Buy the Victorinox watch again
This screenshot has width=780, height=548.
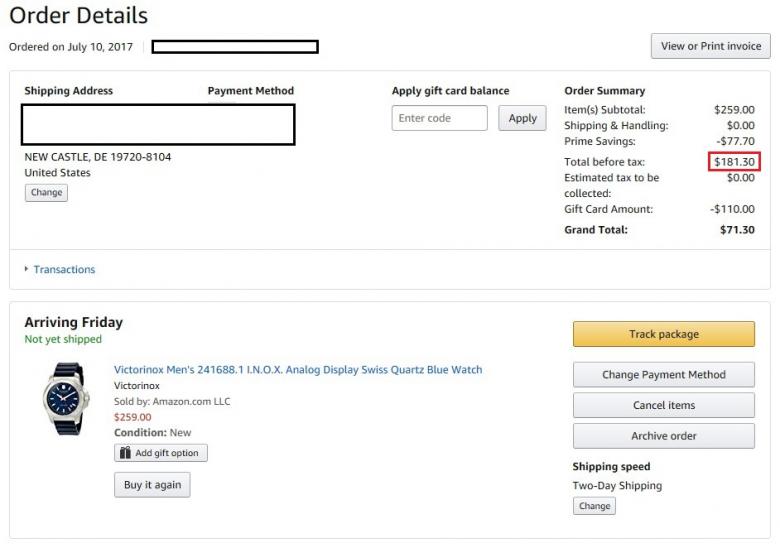pyautogui.click(x=152, y=485)
